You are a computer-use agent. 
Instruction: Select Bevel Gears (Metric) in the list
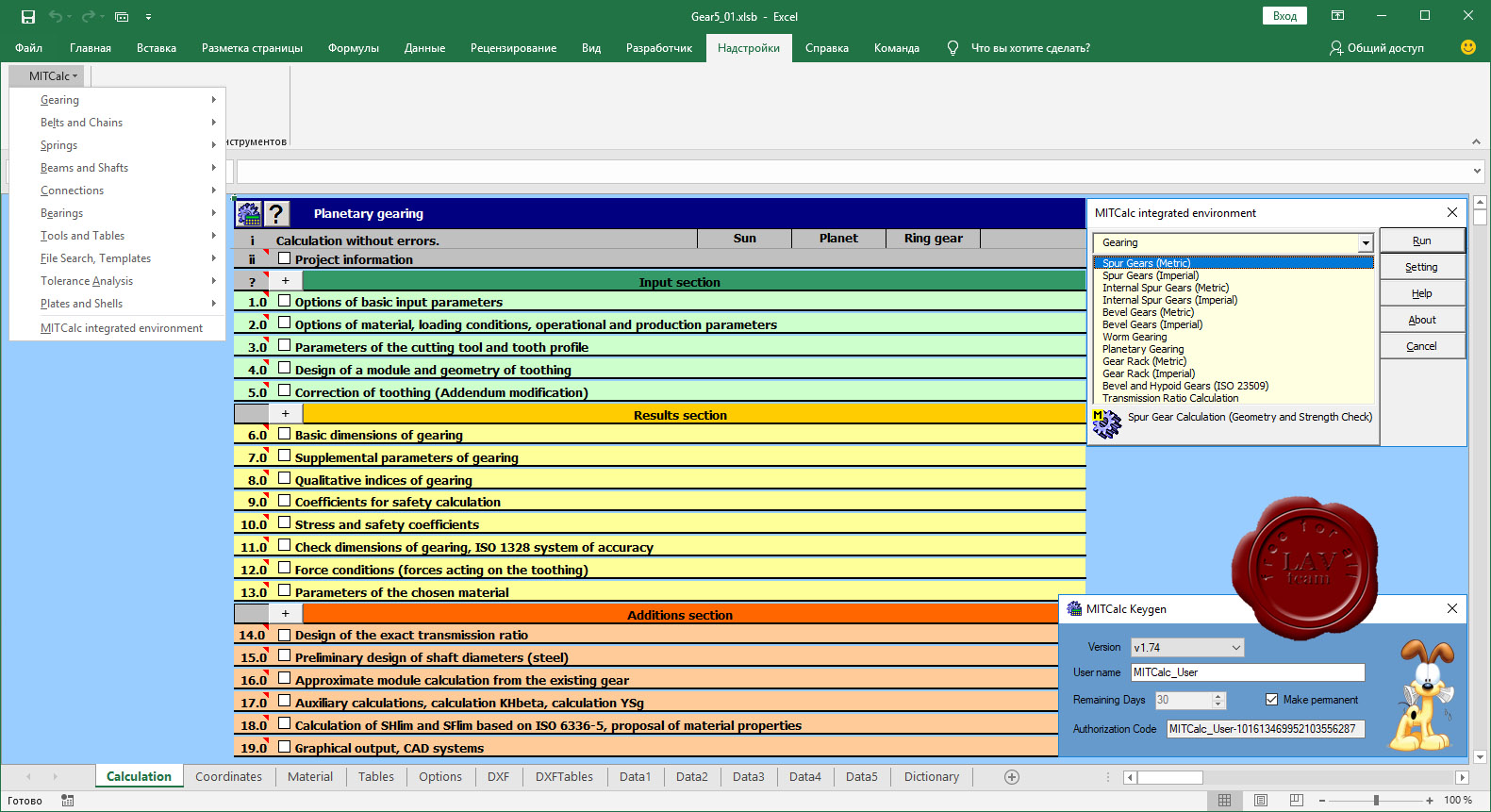1148,312
